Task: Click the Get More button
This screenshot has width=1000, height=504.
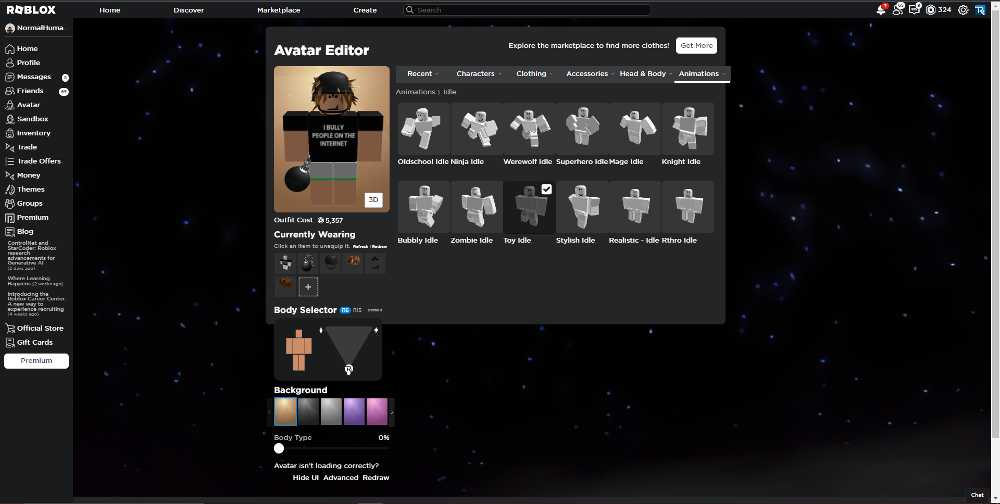Action: click(696, 45)
